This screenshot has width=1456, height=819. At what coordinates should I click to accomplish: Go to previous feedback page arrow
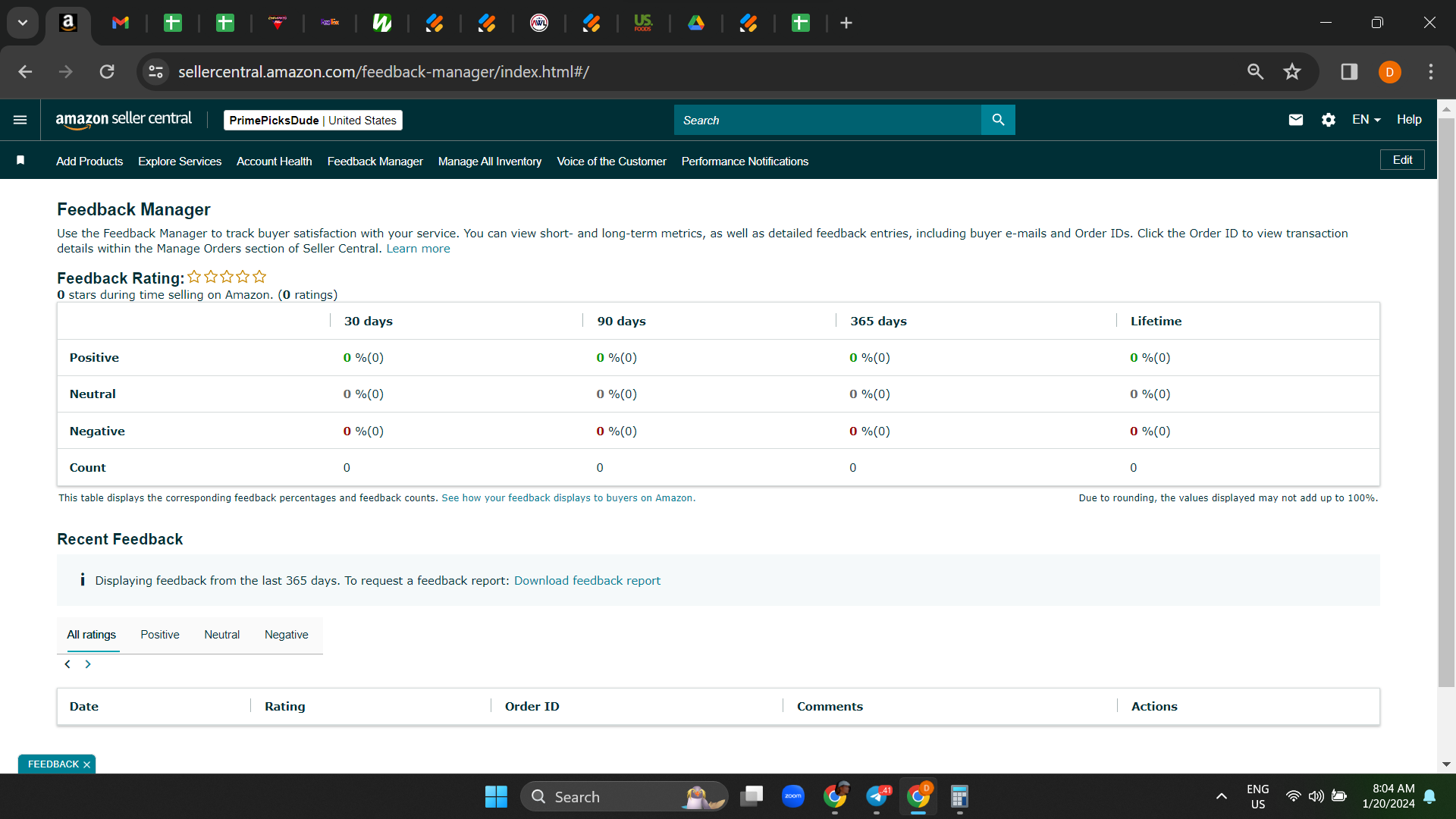coord(67,664)
